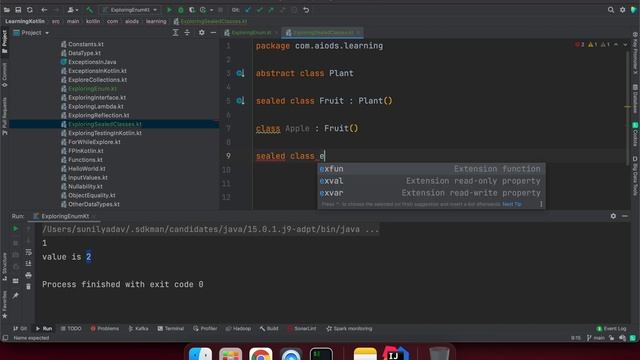
Task: Open the Event Log button
Action: pos(611,329)
